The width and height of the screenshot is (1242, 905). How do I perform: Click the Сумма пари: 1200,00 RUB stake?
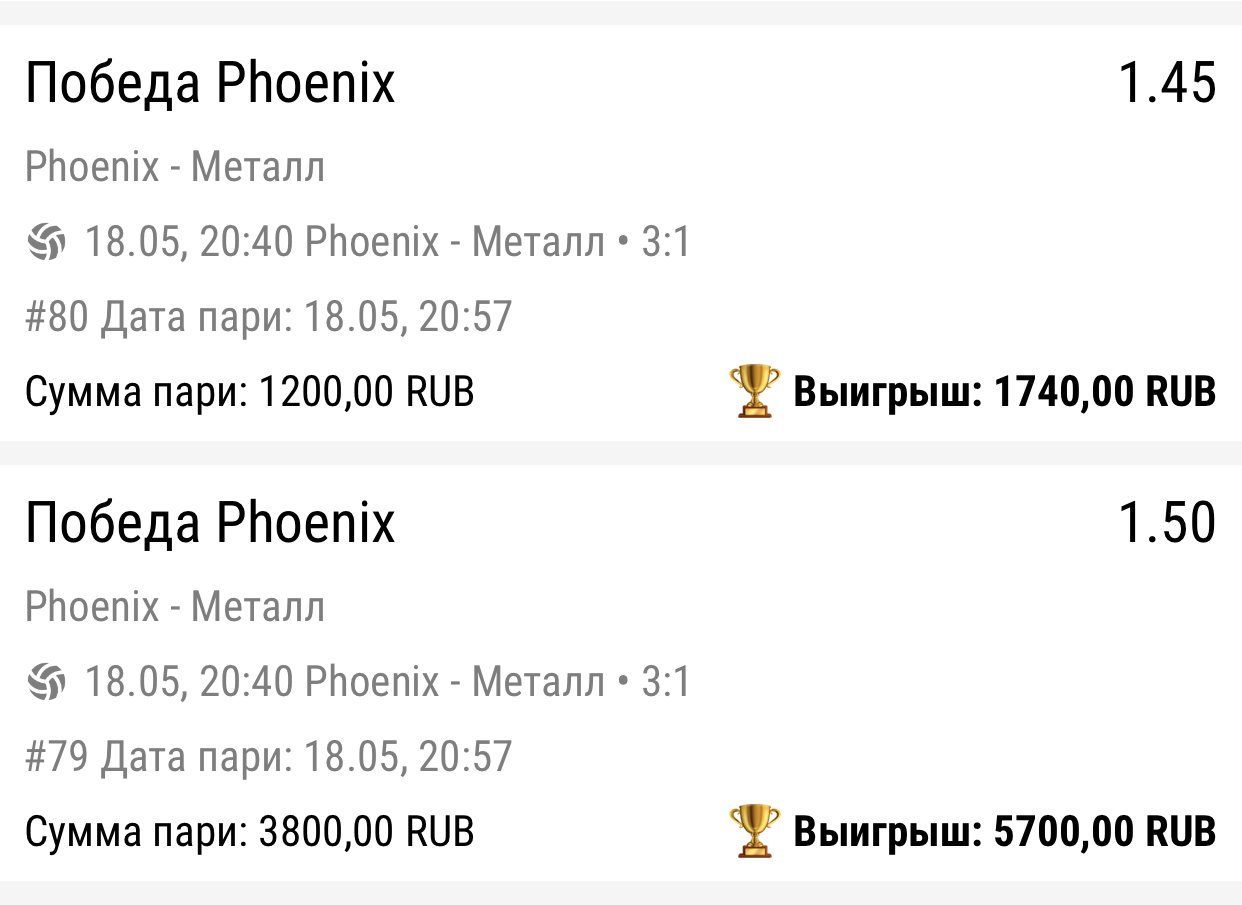[249, 393]
